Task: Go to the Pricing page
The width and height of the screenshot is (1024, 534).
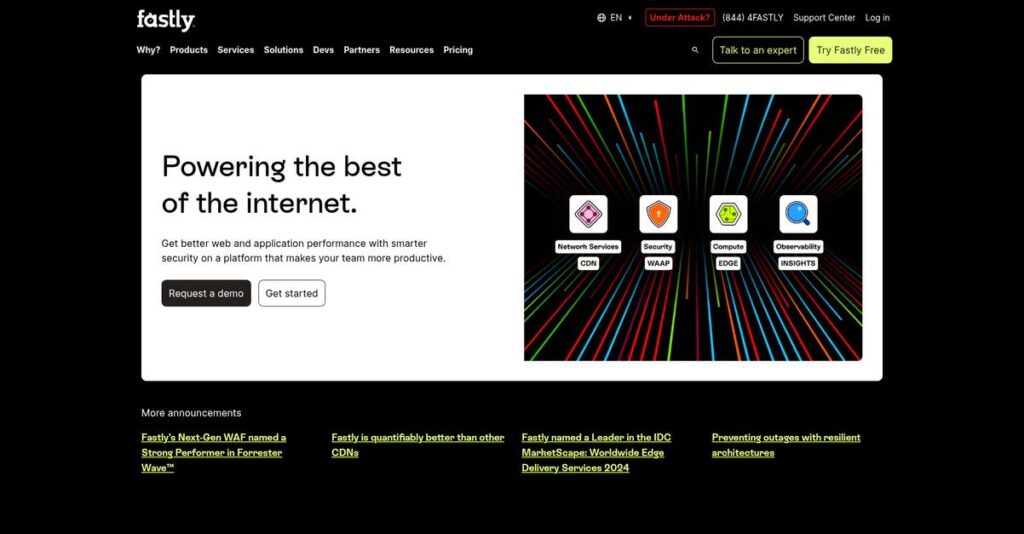Action: (x=458, y=50)
